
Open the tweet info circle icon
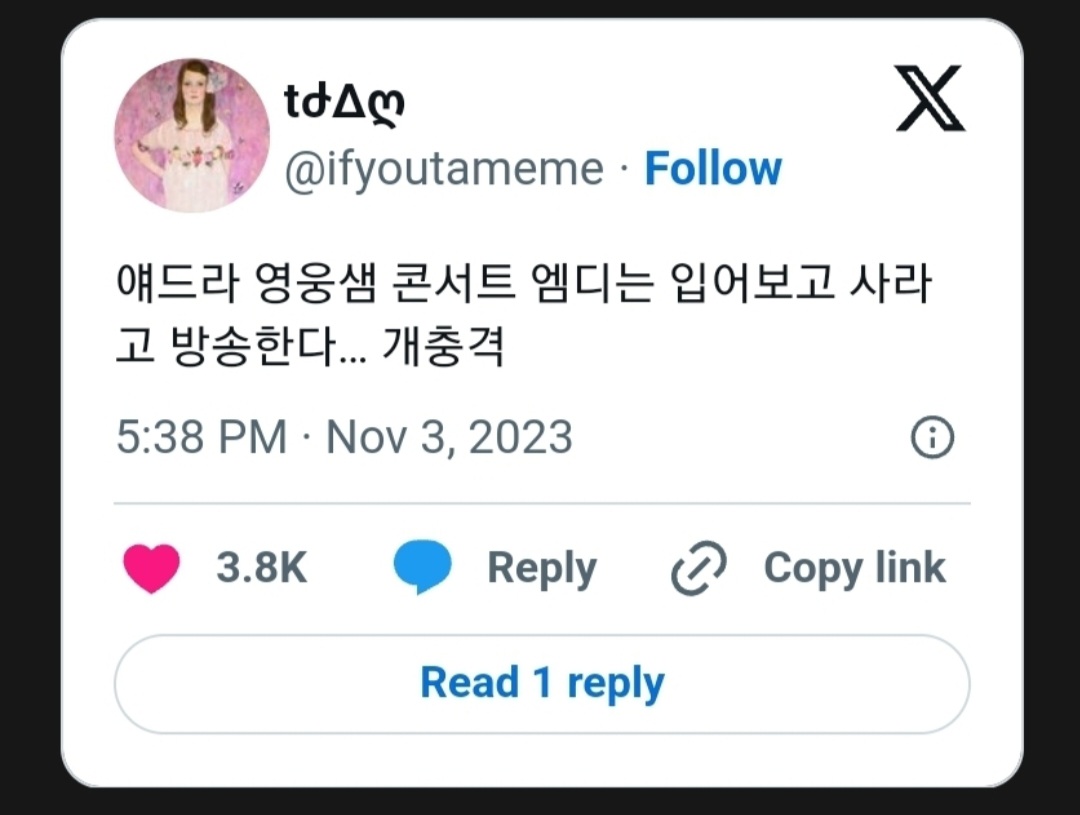point(933,438)
